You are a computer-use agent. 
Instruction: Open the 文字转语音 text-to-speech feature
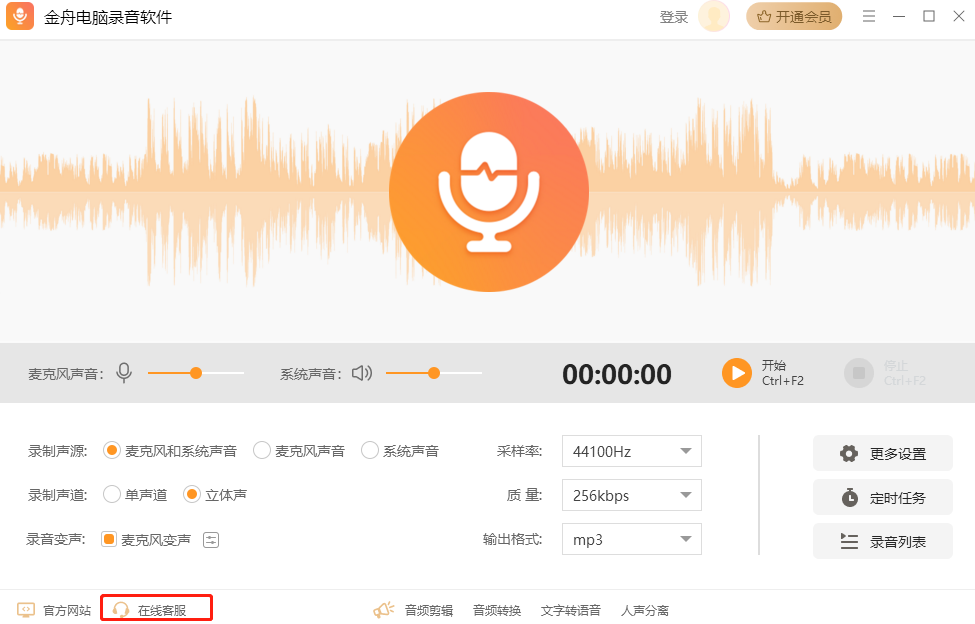point(575,609)
